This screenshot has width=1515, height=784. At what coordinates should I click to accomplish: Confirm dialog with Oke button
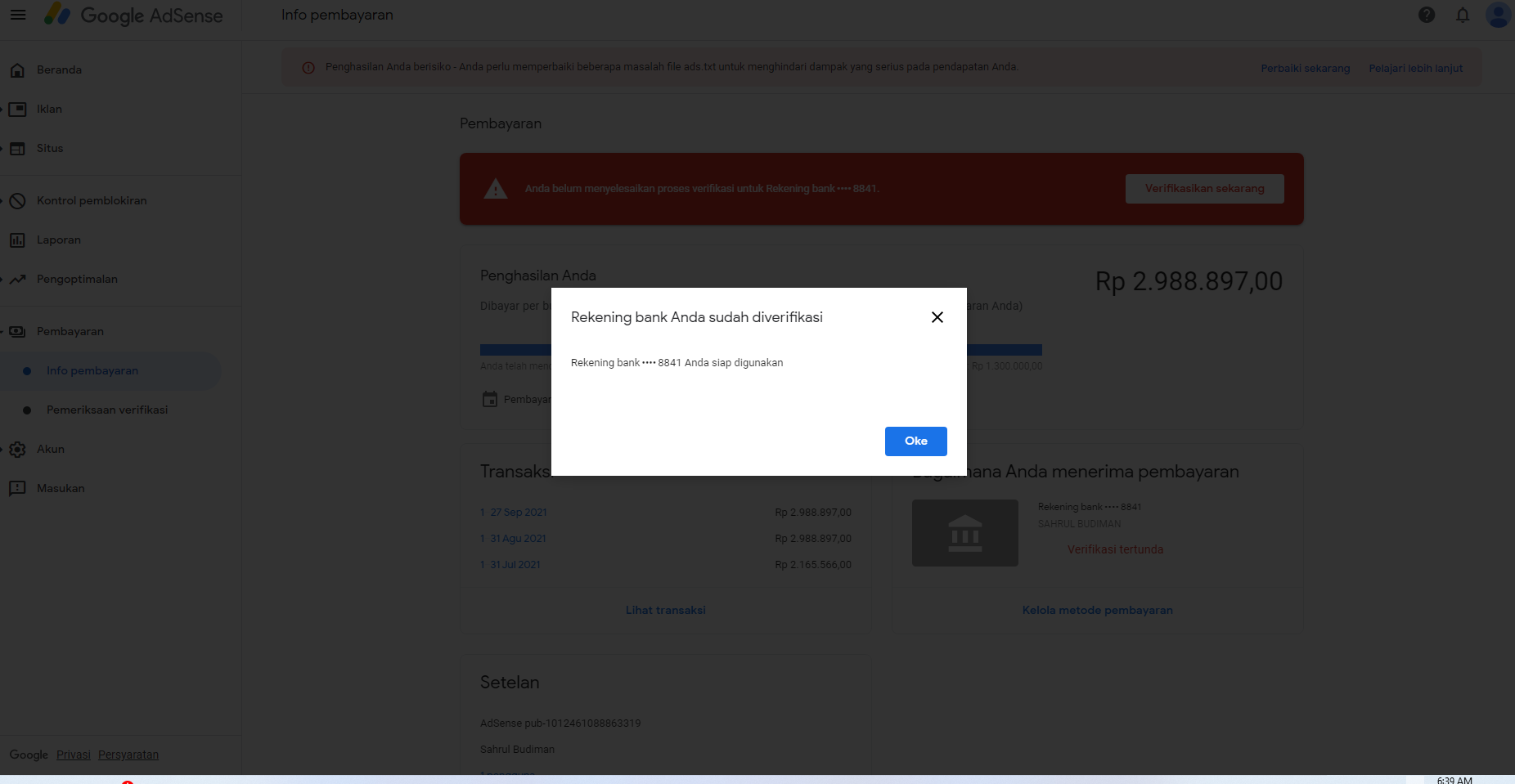tap(916, 441)
